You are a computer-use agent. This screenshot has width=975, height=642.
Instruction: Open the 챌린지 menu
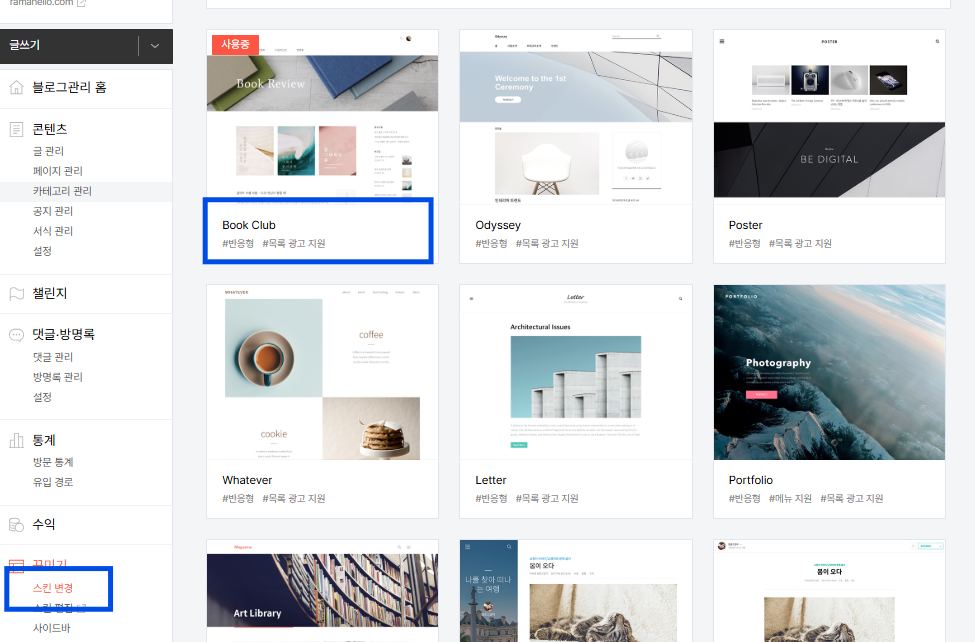pyautogui.click(x=50, y=294)
